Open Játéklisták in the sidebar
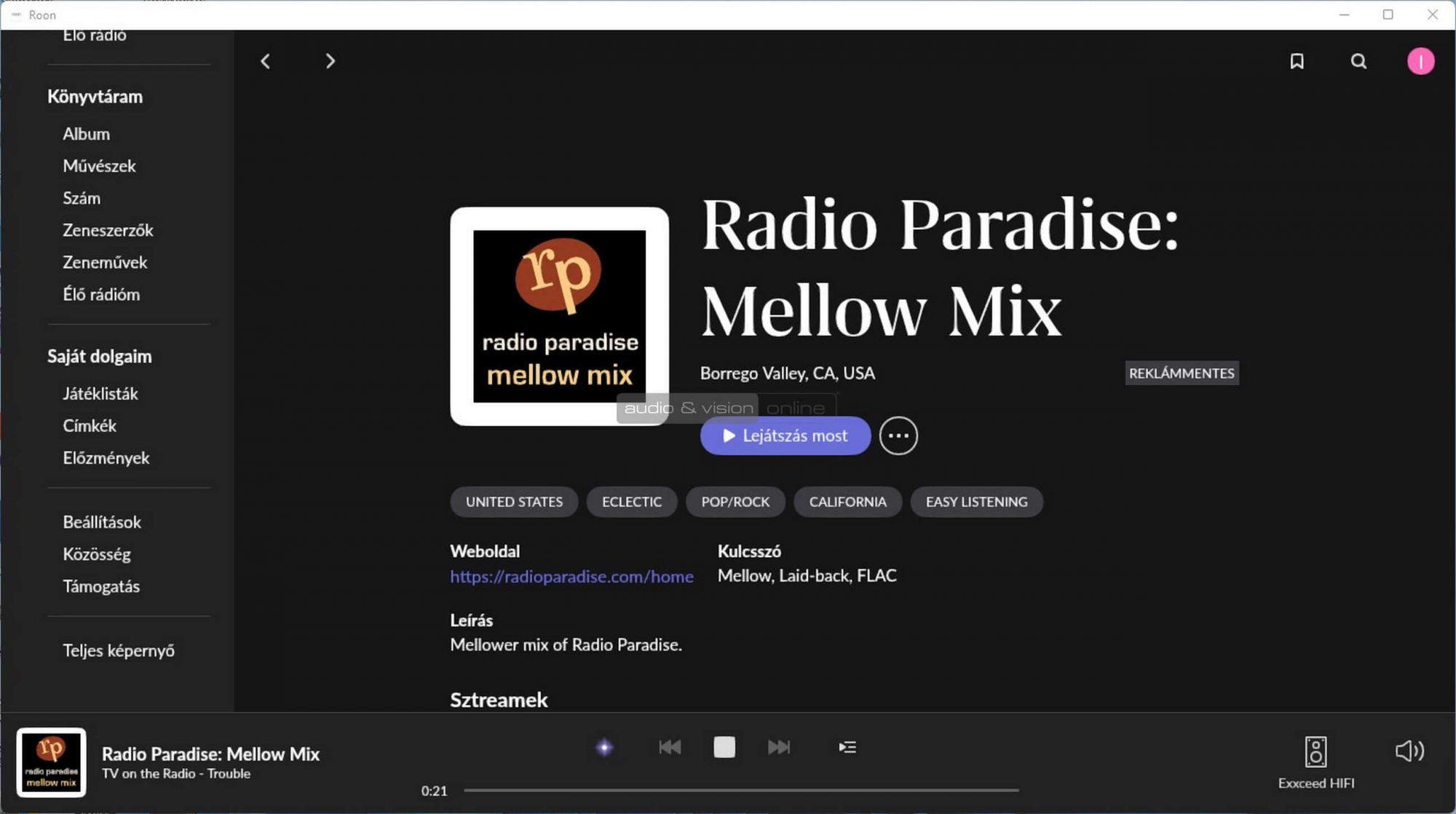 click(x=100, y=394)
